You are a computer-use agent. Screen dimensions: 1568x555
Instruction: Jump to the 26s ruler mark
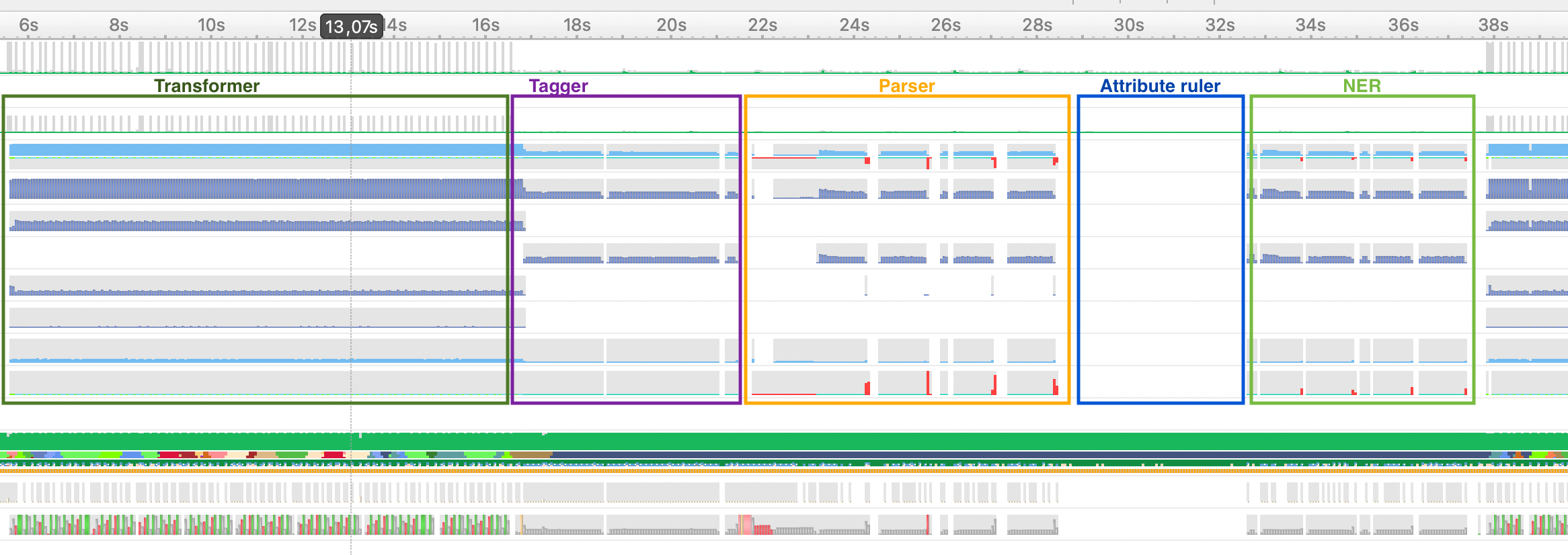946,26
